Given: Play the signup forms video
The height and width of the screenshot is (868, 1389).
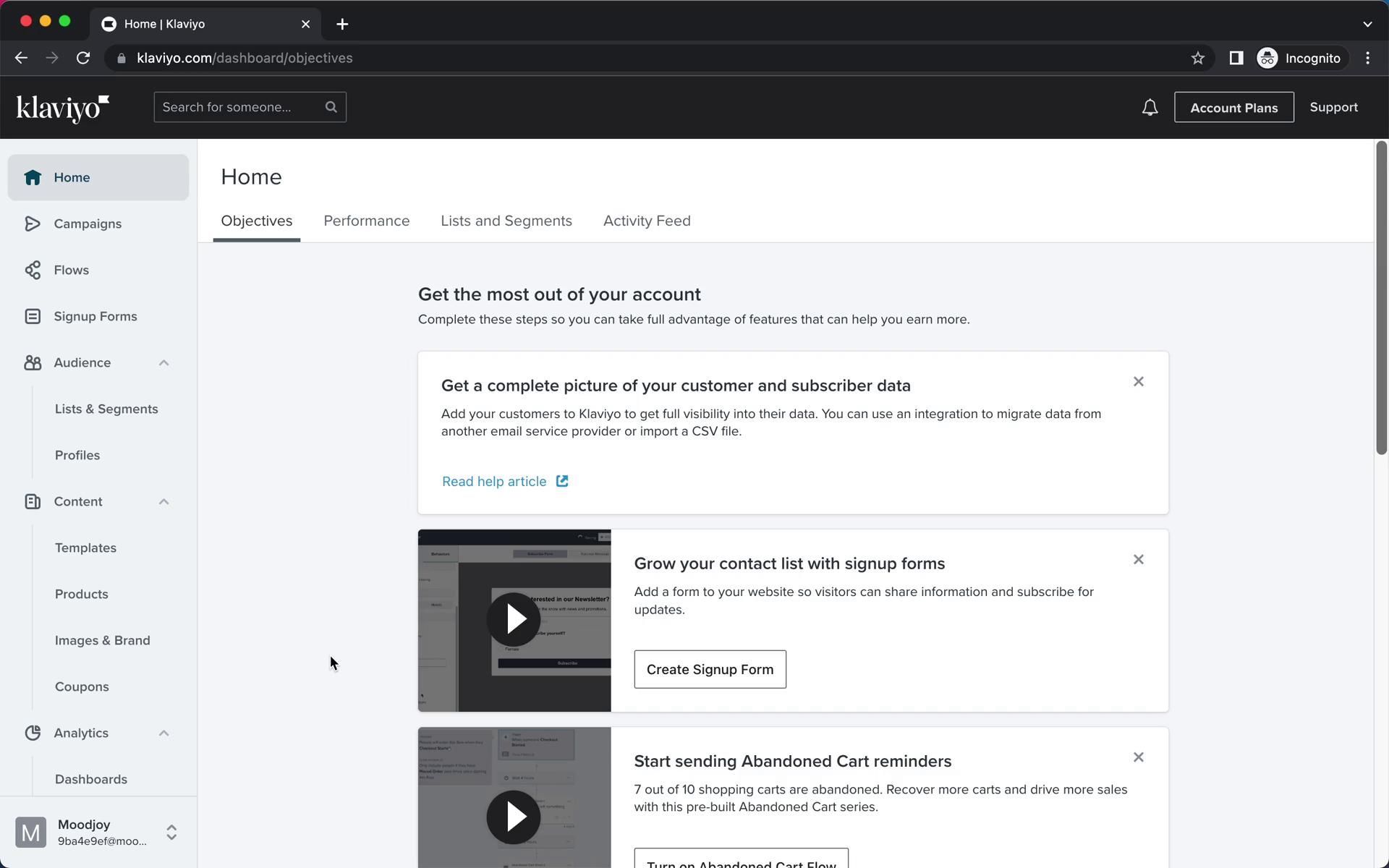Looking at the screenshot, I should (x=514, y=619).
